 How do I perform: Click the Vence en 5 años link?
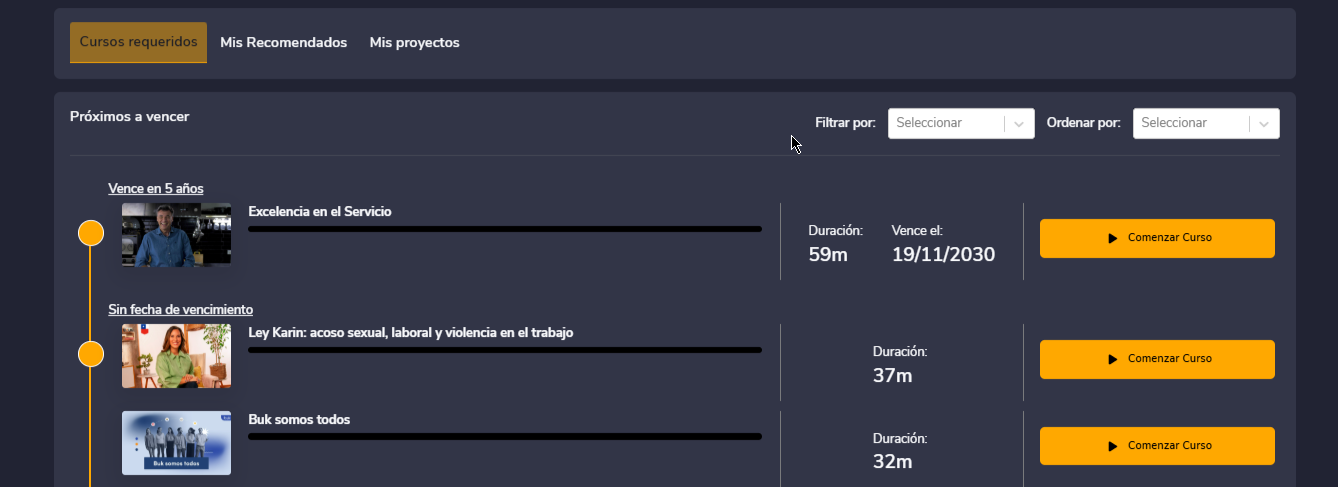click(156, 189)
